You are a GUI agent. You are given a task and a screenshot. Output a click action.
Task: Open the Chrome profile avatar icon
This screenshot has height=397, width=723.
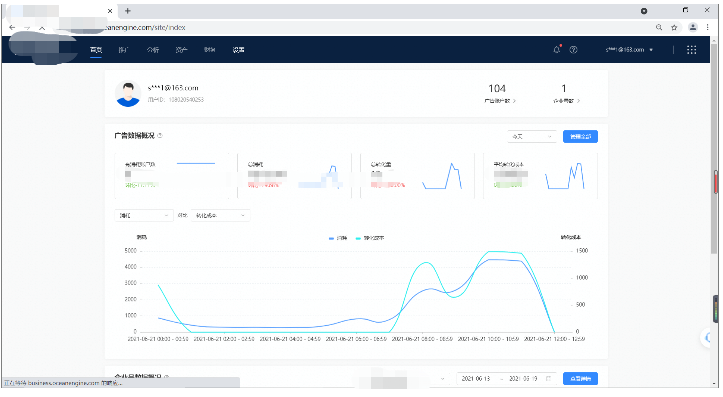(693, 27)
